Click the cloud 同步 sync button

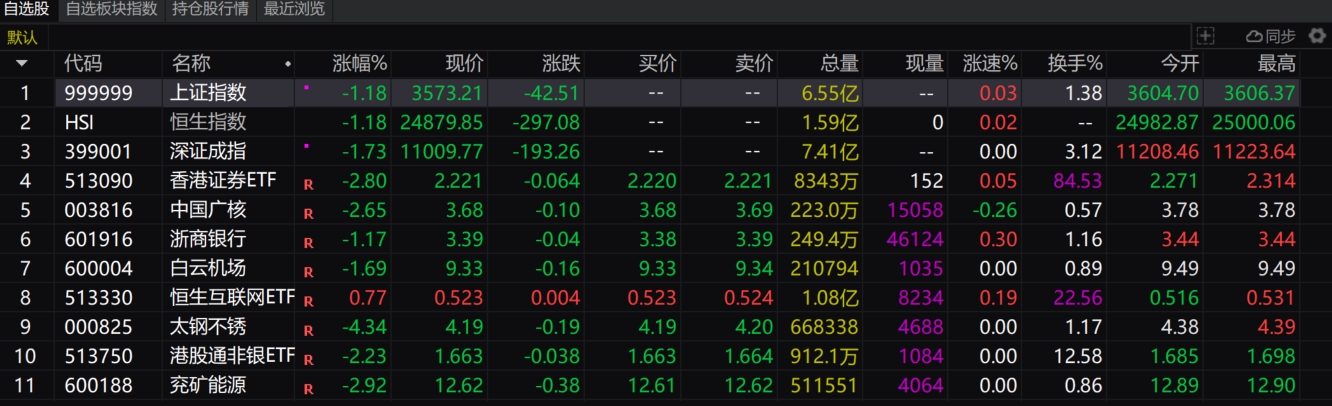1270,36
